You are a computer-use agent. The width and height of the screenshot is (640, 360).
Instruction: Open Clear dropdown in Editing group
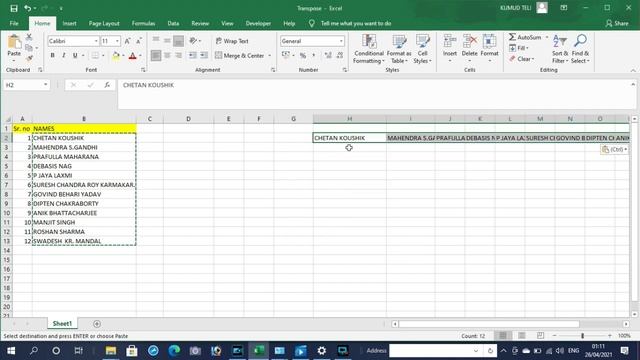522,59
